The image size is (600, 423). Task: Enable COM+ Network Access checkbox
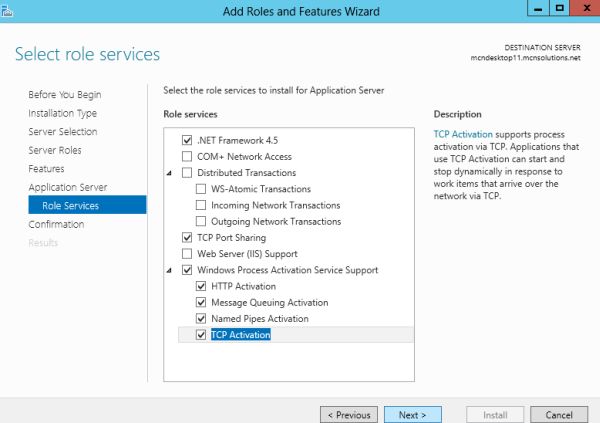coord(187,157)
